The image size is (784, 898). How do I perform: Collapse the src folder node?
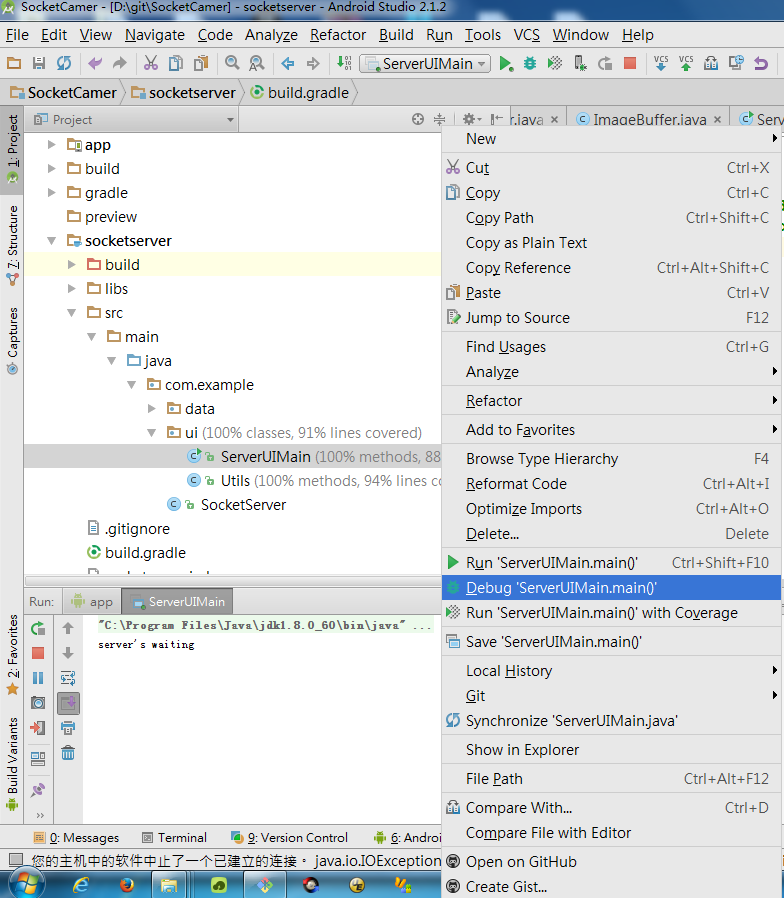pyautogui.click(x=72, y=313)
